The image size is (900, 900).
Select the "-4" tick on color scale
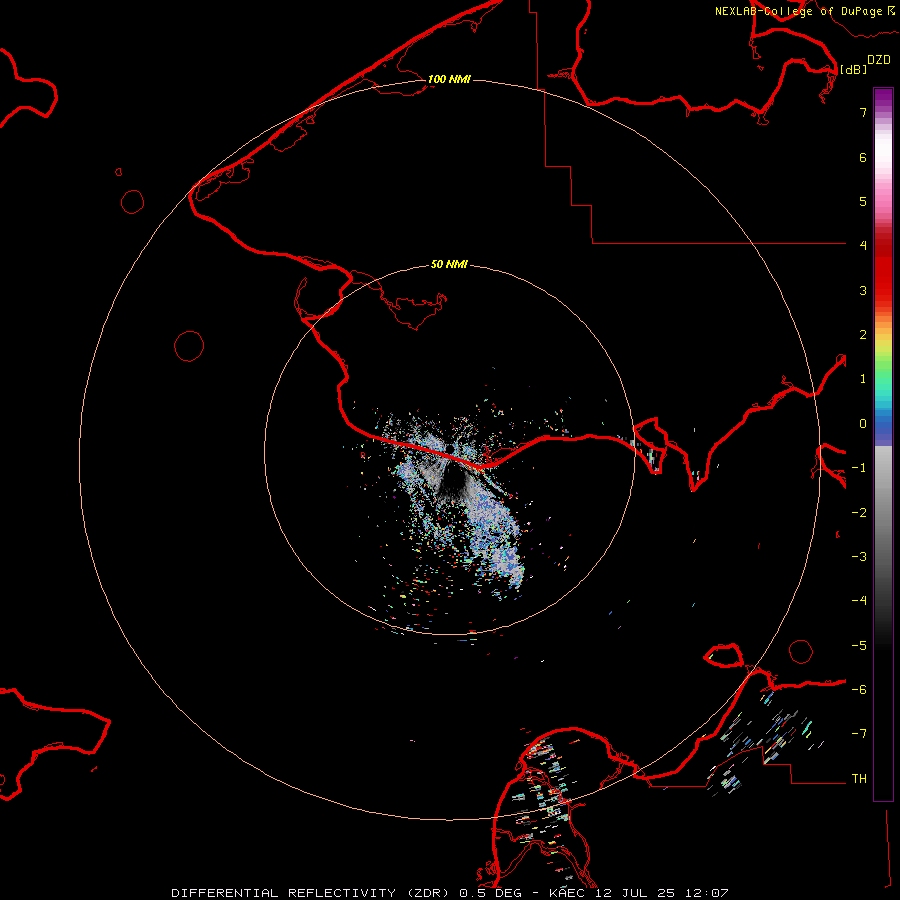click(x=859, y=600)
